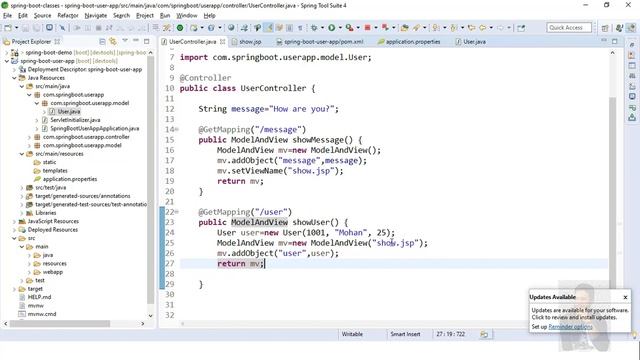Click the Relaunch red flag icon
This screenshot has height=360, width=640.
click(385, 28)
